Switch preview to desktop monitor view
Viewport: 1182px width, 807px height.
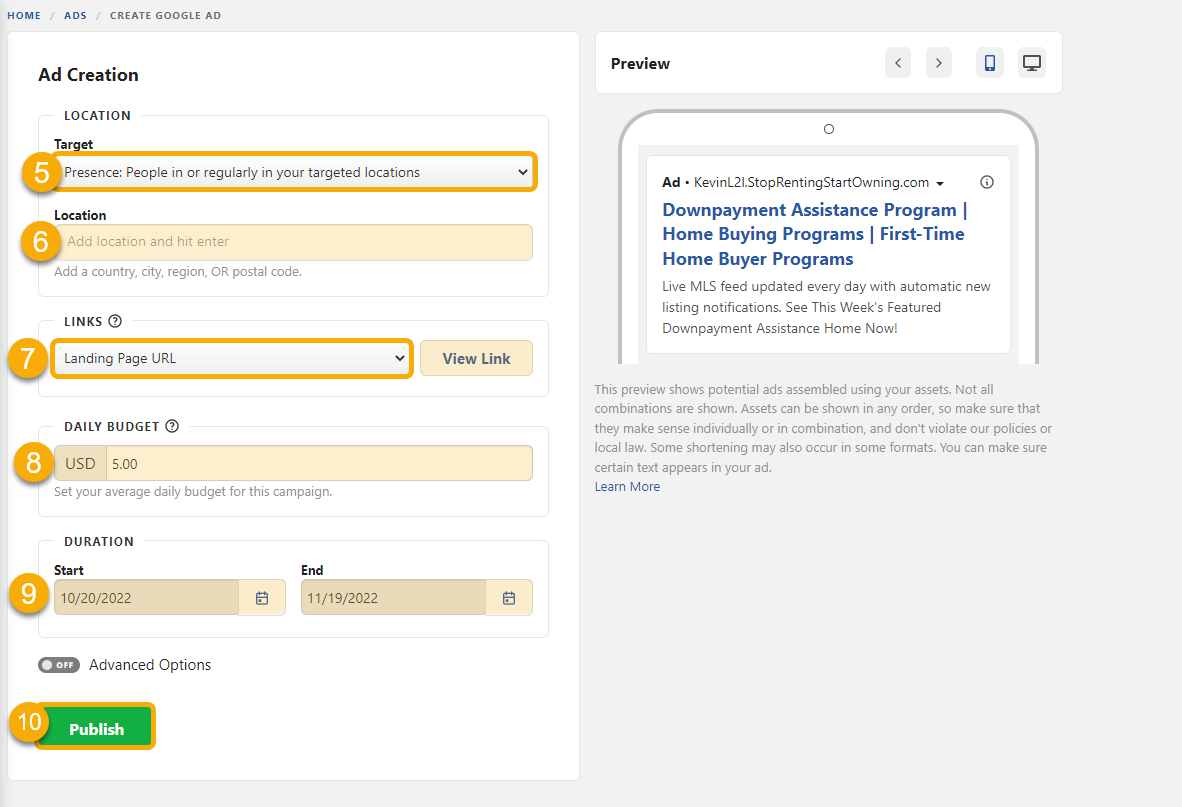point(1032,63)
